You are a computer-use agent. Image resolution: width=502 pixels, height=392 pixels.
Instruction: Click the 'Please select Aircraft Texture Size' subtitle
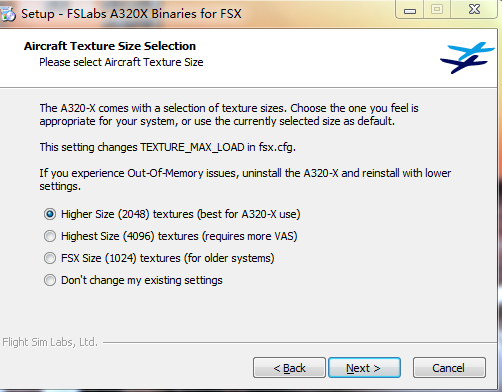[121, 62]
